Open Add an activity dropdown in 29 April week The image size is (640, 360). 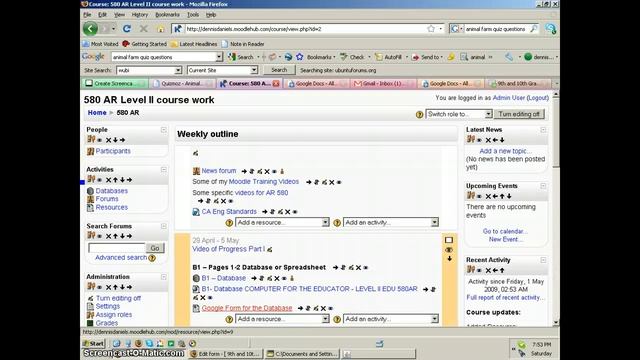391,319
